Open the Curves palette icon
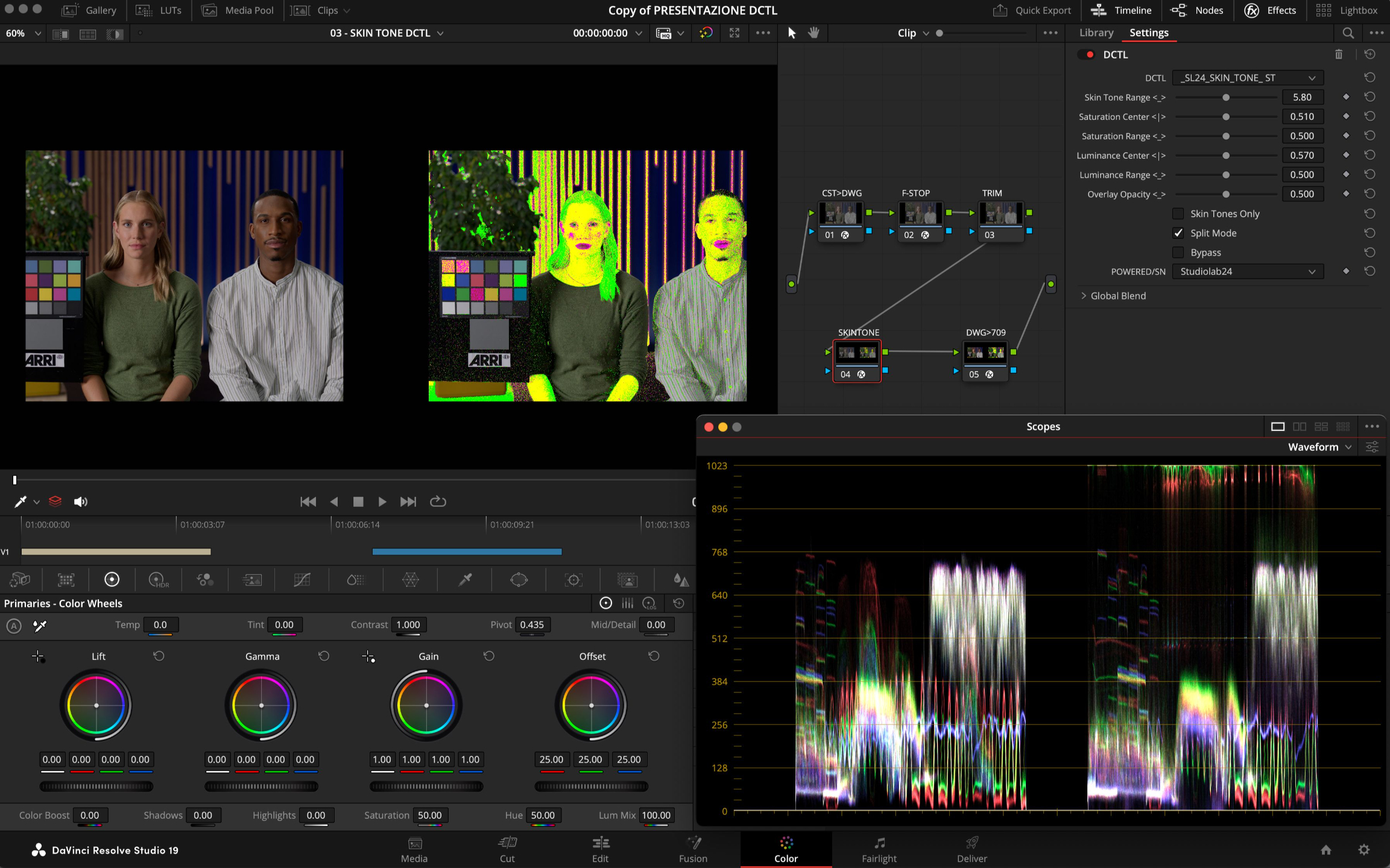This screenshot has width=1390, height=868. (x=302, y=580)
